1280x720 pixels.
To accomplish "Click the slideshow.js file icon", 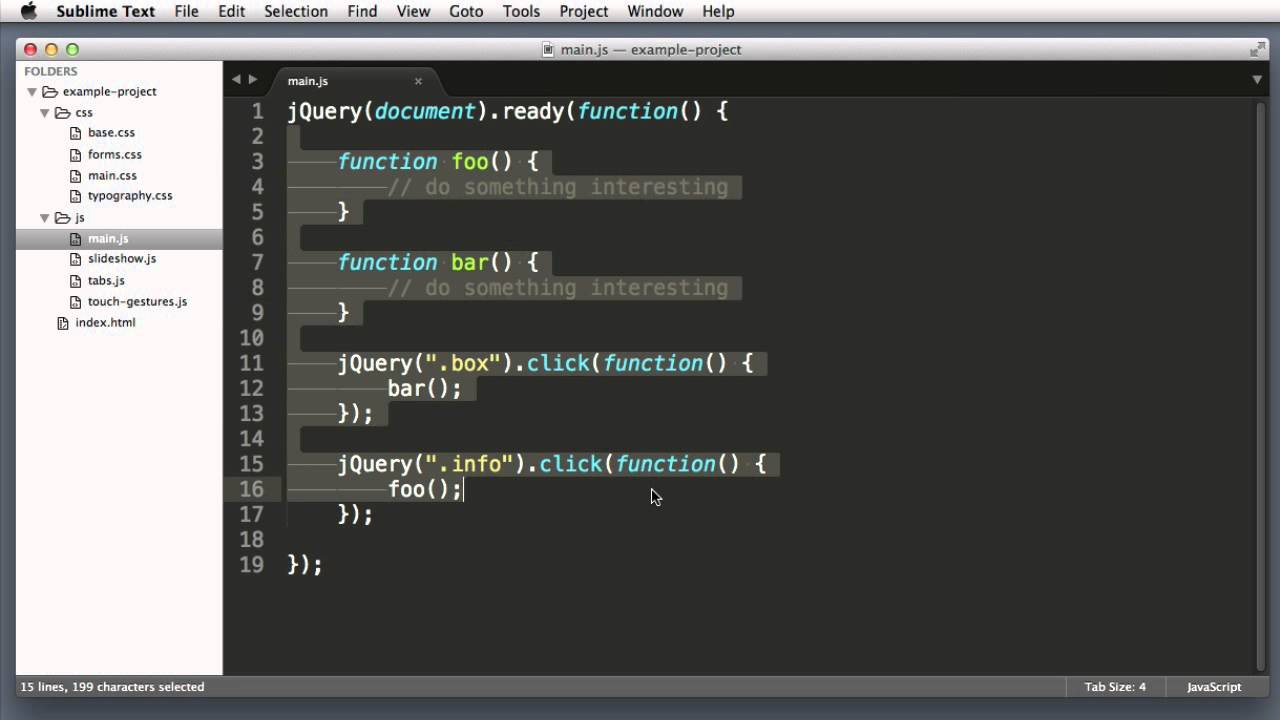I will point(76,259).
